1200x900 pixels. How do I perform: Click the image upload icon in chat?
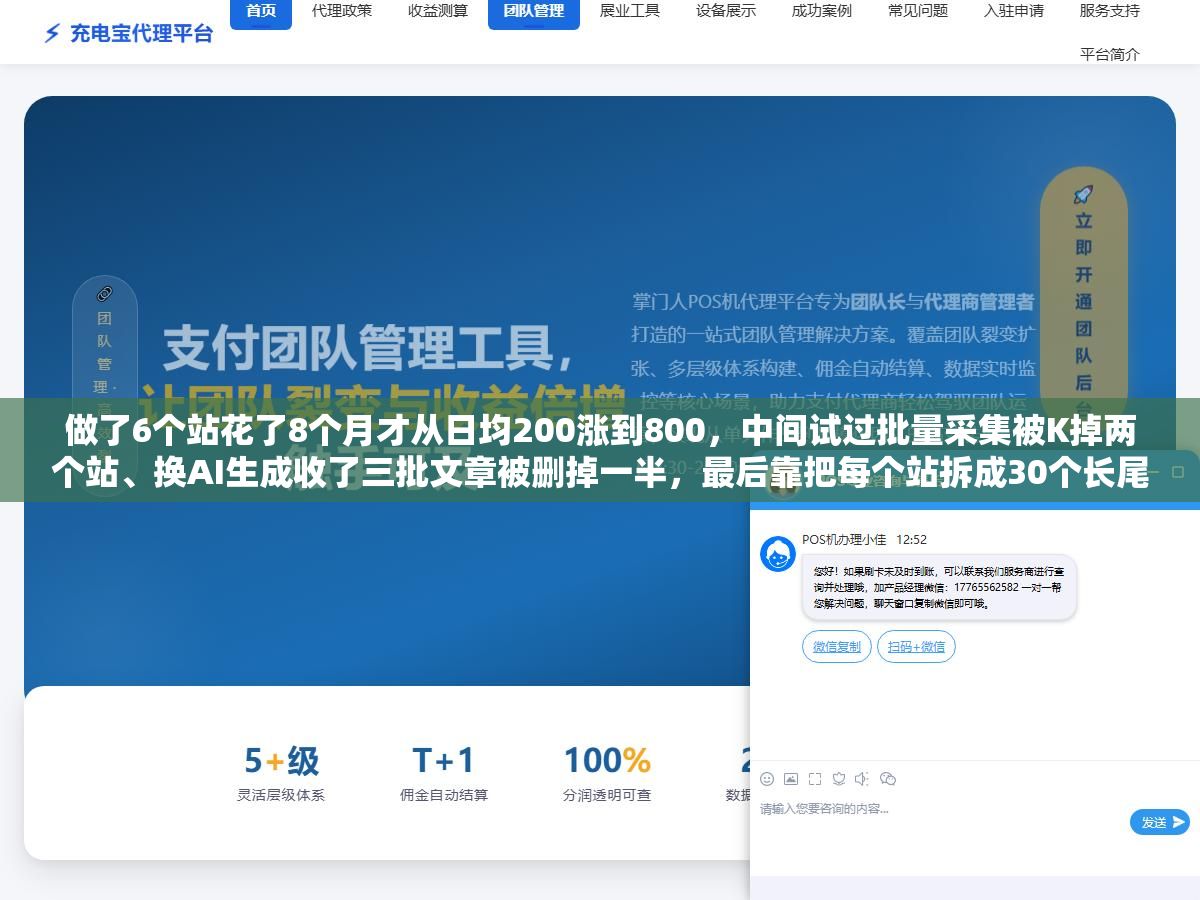791,779
